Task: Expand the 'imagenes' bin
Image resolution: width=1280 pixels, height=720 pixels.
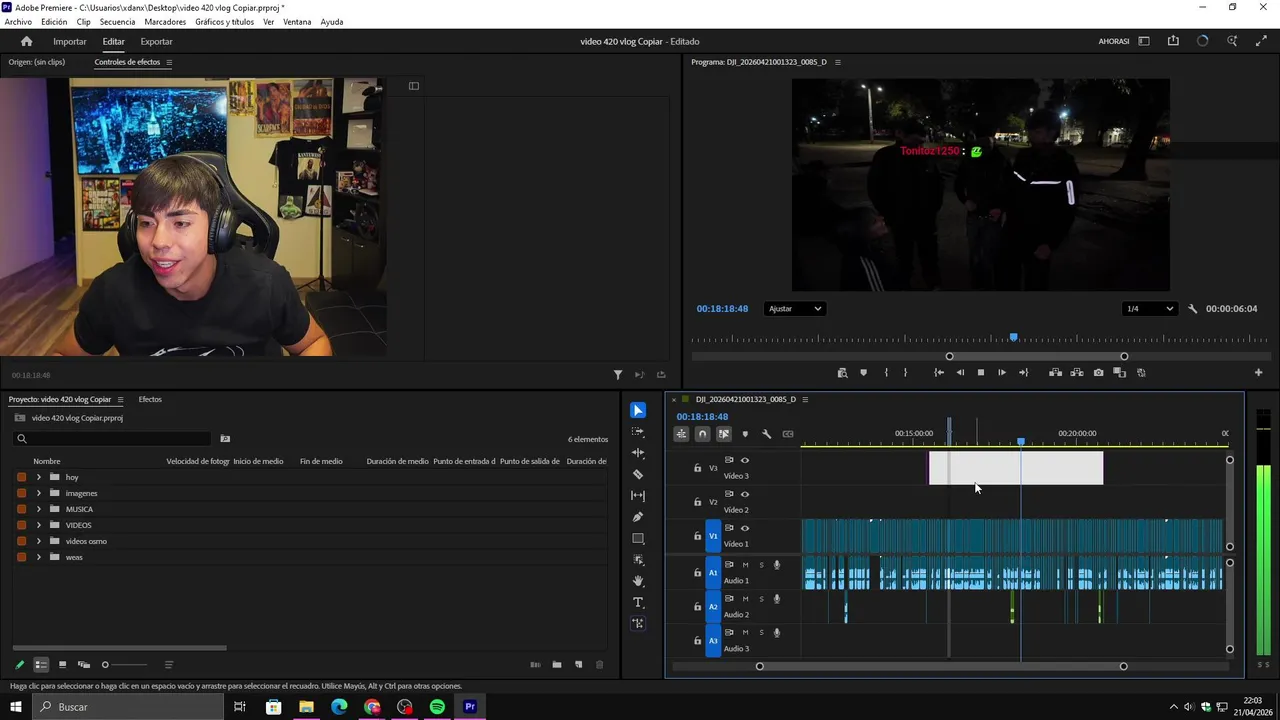Action: pyautogui.click(x=39, y=493)
